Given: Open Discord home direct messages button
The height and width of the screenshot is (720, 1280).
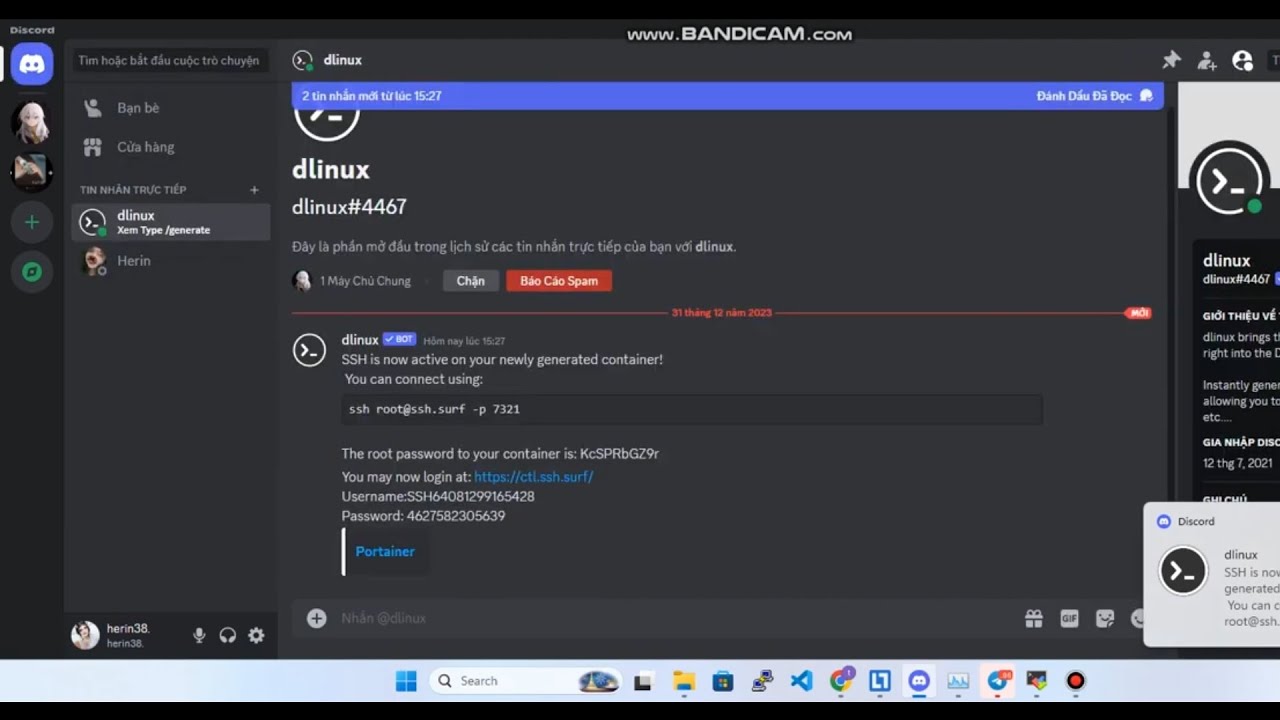Looking at the screenshot, I should [32, 64].
